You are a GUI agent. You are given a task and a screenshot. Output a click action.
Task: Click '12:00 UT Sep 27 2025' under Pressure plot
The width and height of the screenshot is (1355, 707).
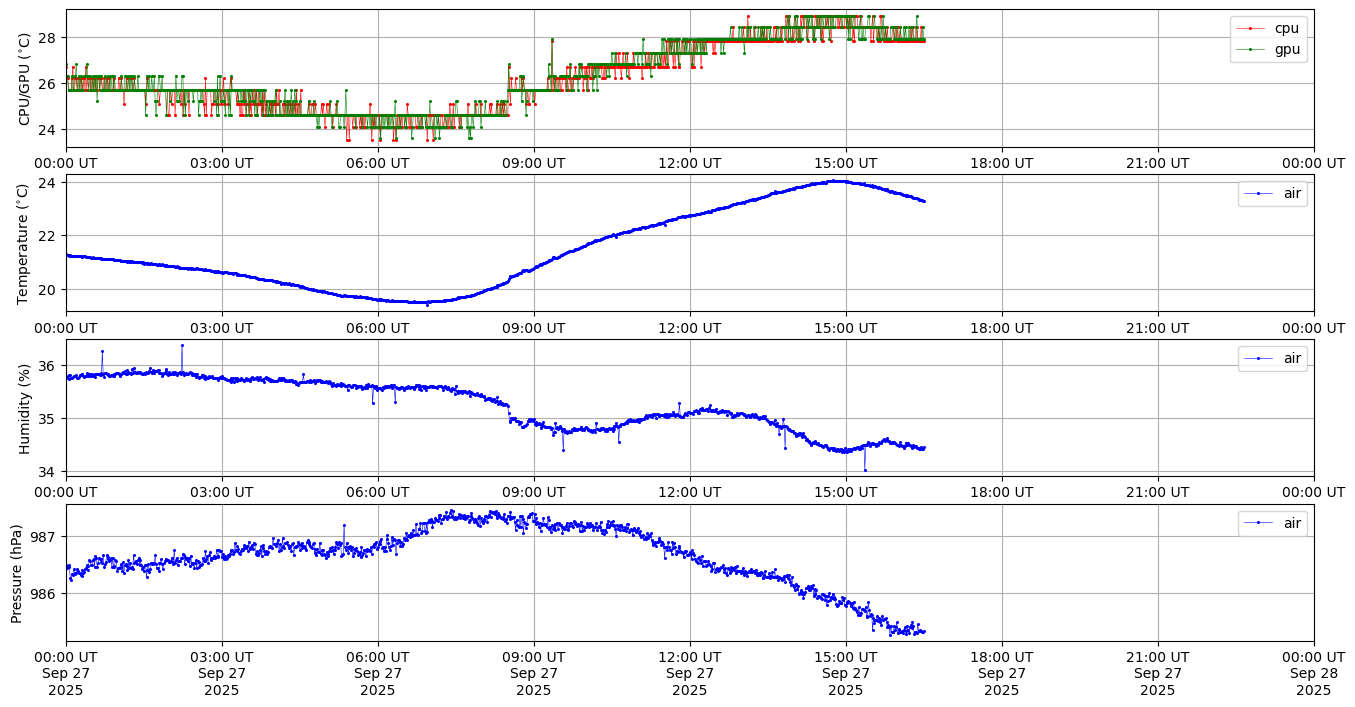[690, 673]
